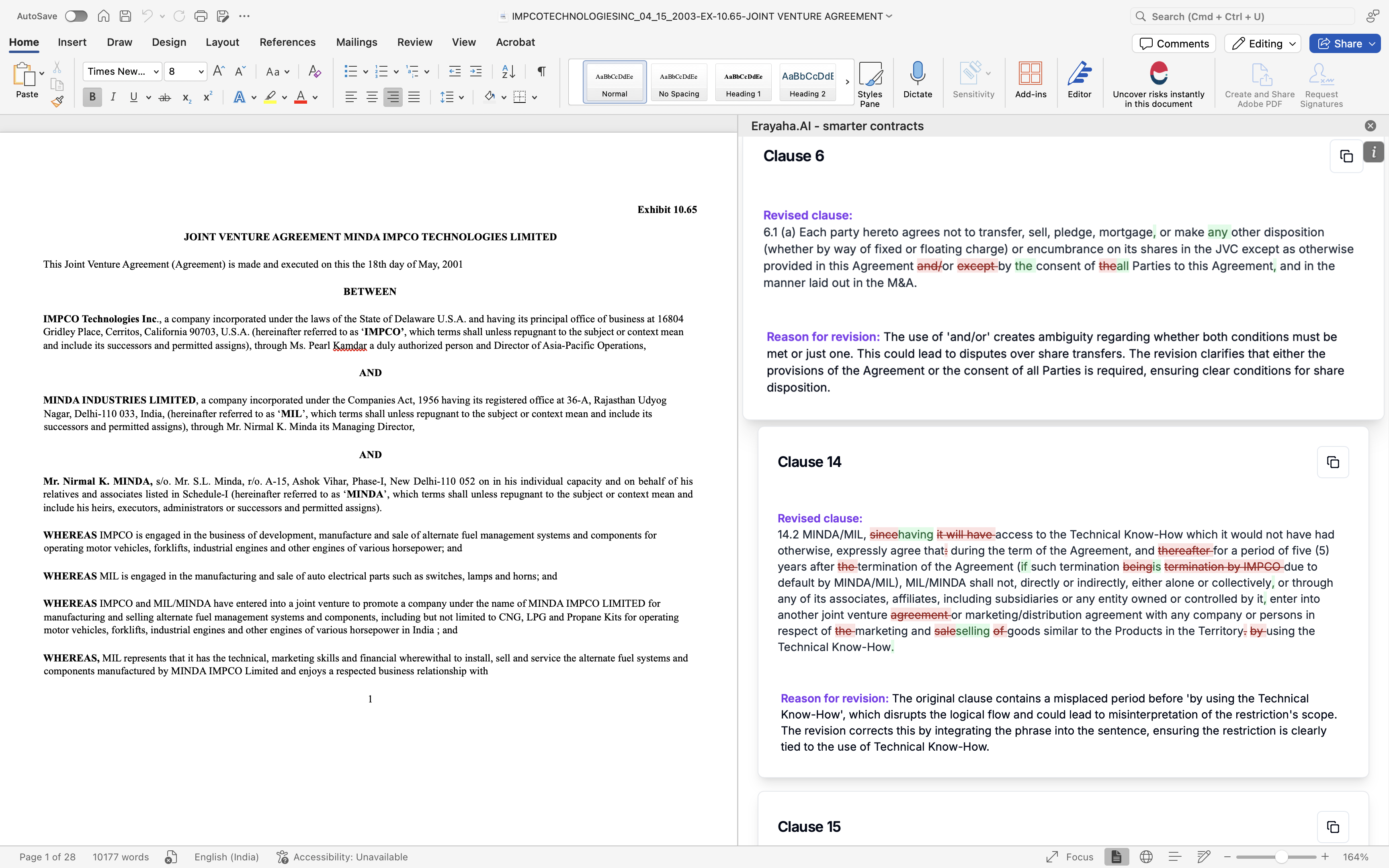This screenshot has width=1389, height=868.
Task: Copy the Clause 14 revised text
Action: 1332,462
